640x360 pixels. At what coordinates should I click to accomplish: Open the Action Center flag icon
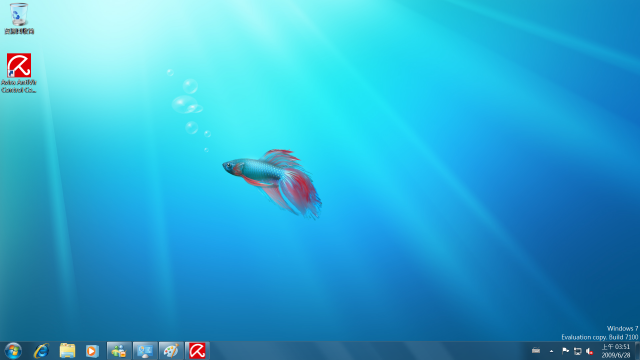pos(565,351)
